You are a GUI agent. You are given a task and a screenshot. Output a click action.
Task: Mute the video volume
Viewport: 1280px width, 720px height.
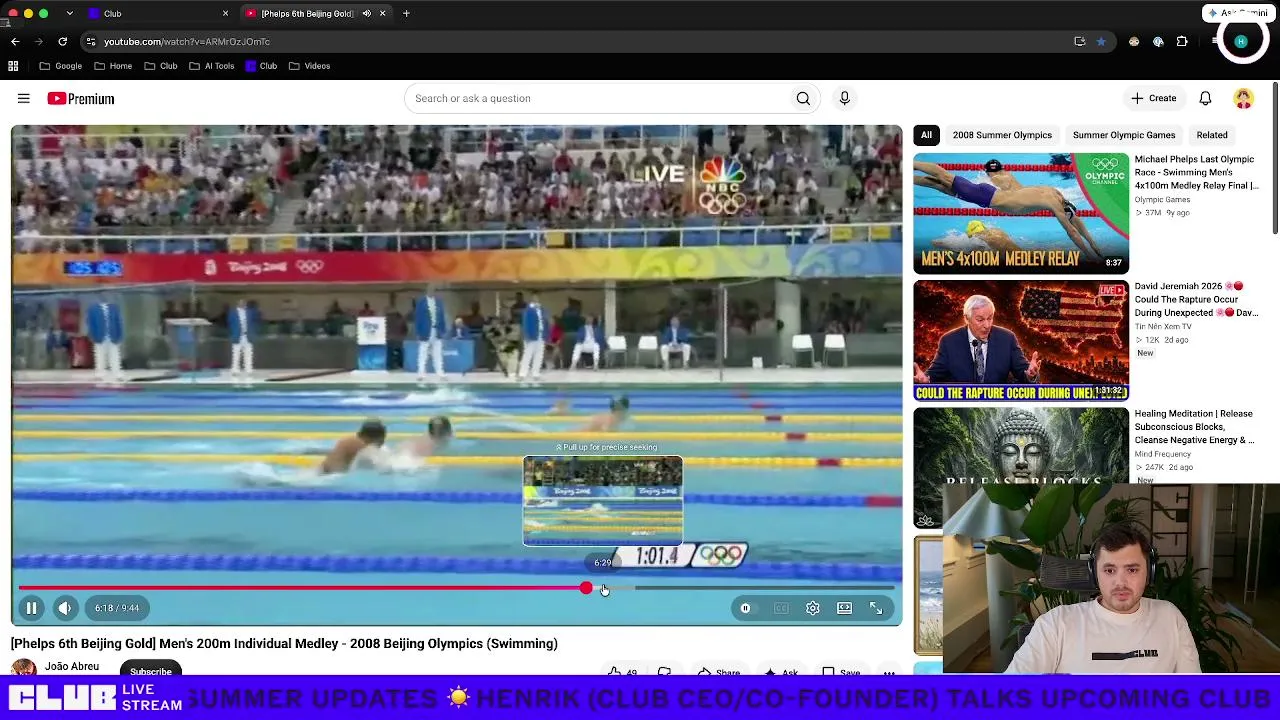[65, 608]
